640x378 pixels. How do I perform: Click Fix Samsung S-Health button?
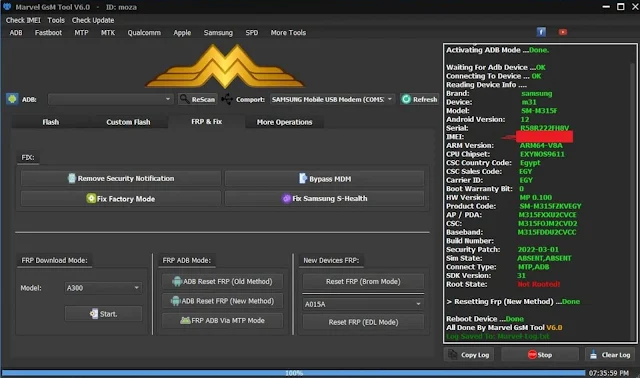[x=324, y=199]
